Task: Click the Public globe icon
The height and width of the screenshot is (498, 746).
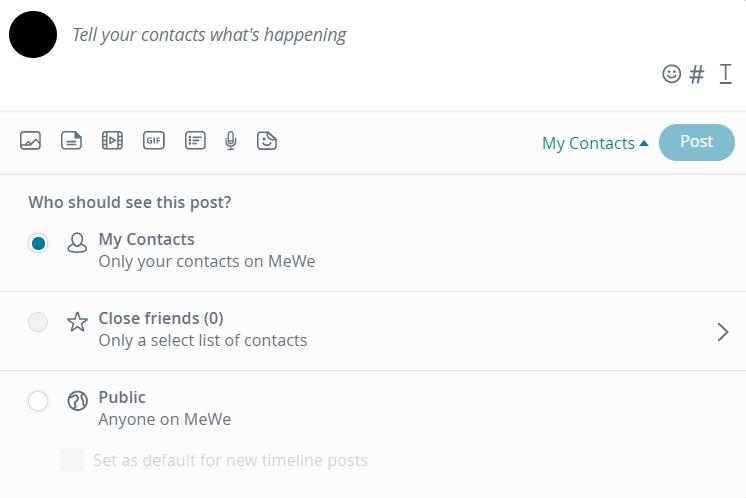Action: pos(77,401)
